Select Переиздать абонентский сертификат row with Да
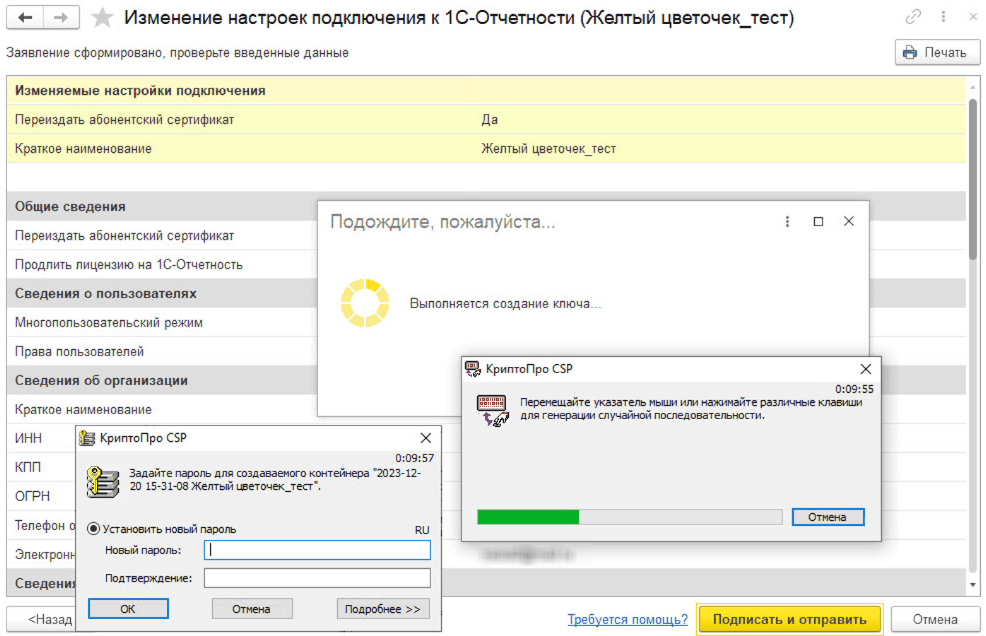 point(486,120)
